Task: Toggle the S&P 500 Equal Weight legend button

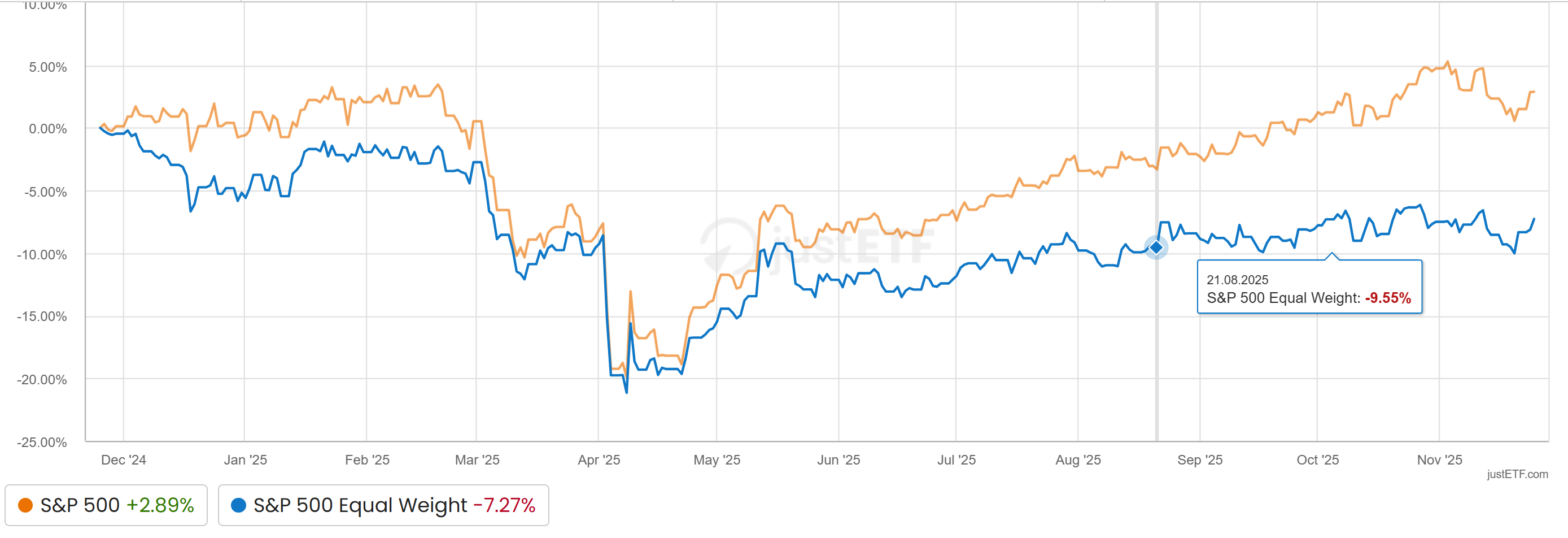Action: [383, 505]
